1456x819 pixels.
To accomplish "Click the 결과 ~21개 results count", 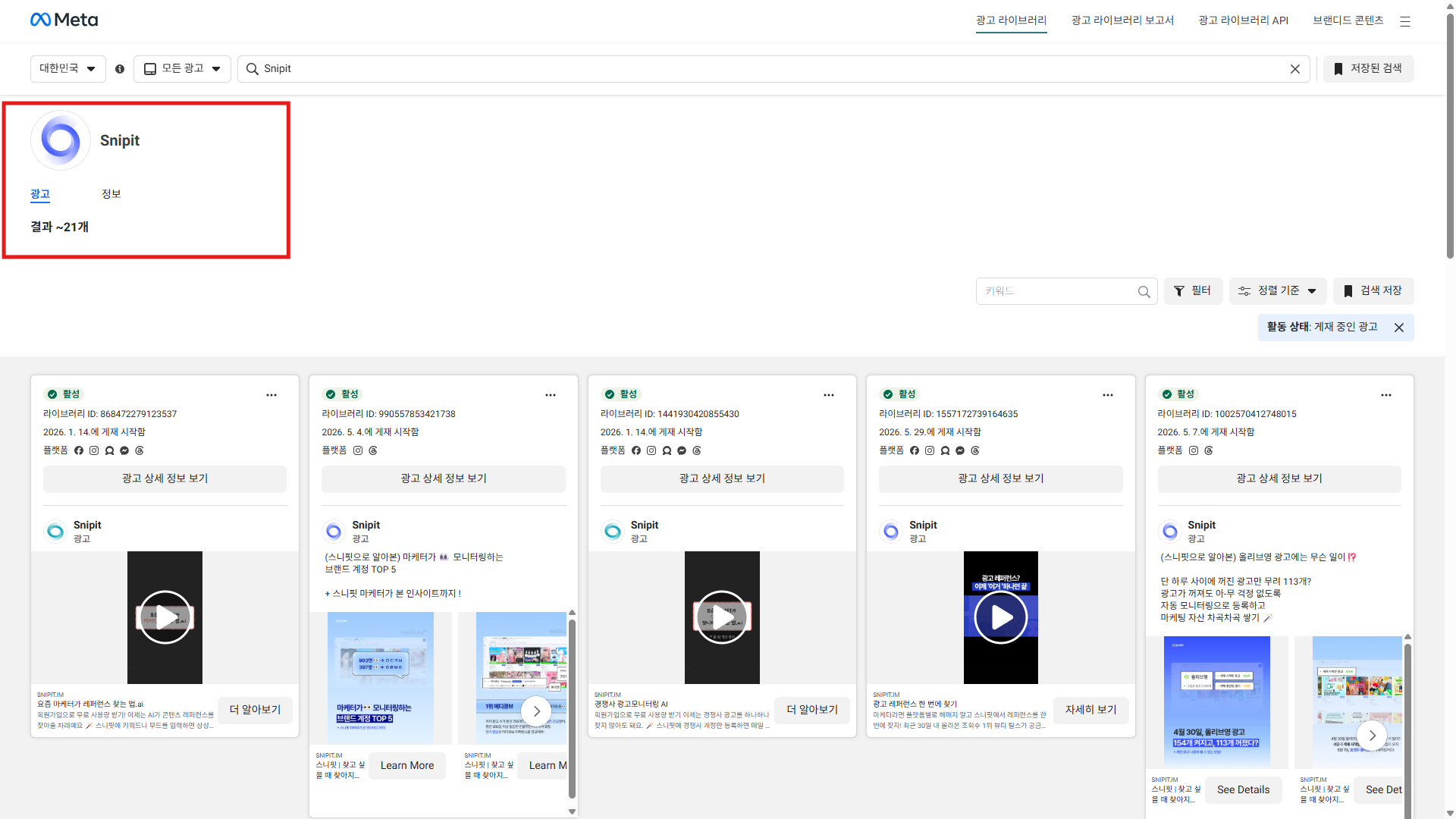I will [x=60, y=227].
